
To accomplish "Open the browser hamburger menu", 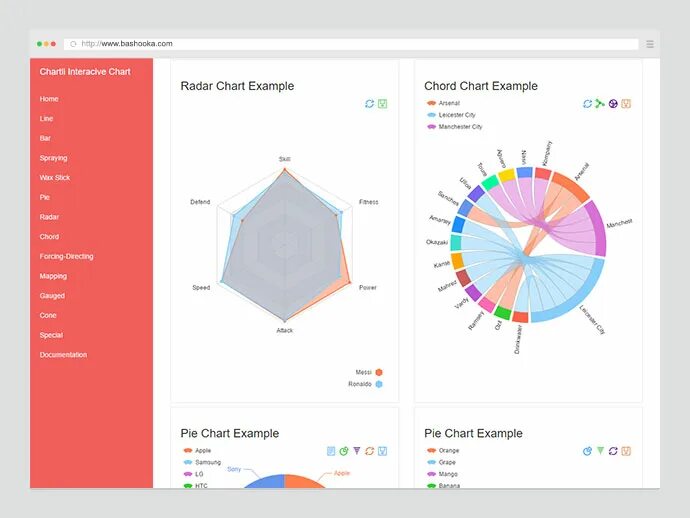I will pos(650,44).
